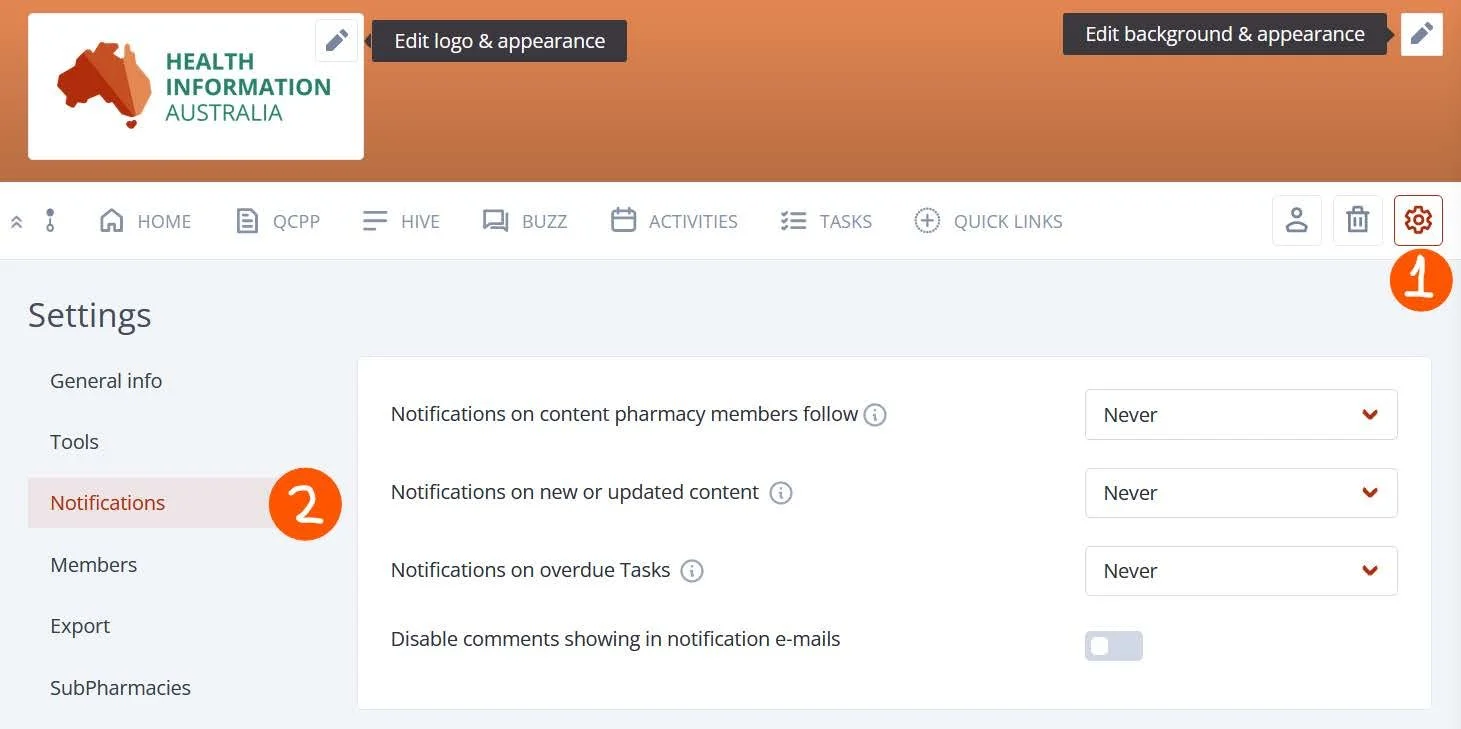Select the Members settings tab

pyautogui.click(x=94, y=565)
